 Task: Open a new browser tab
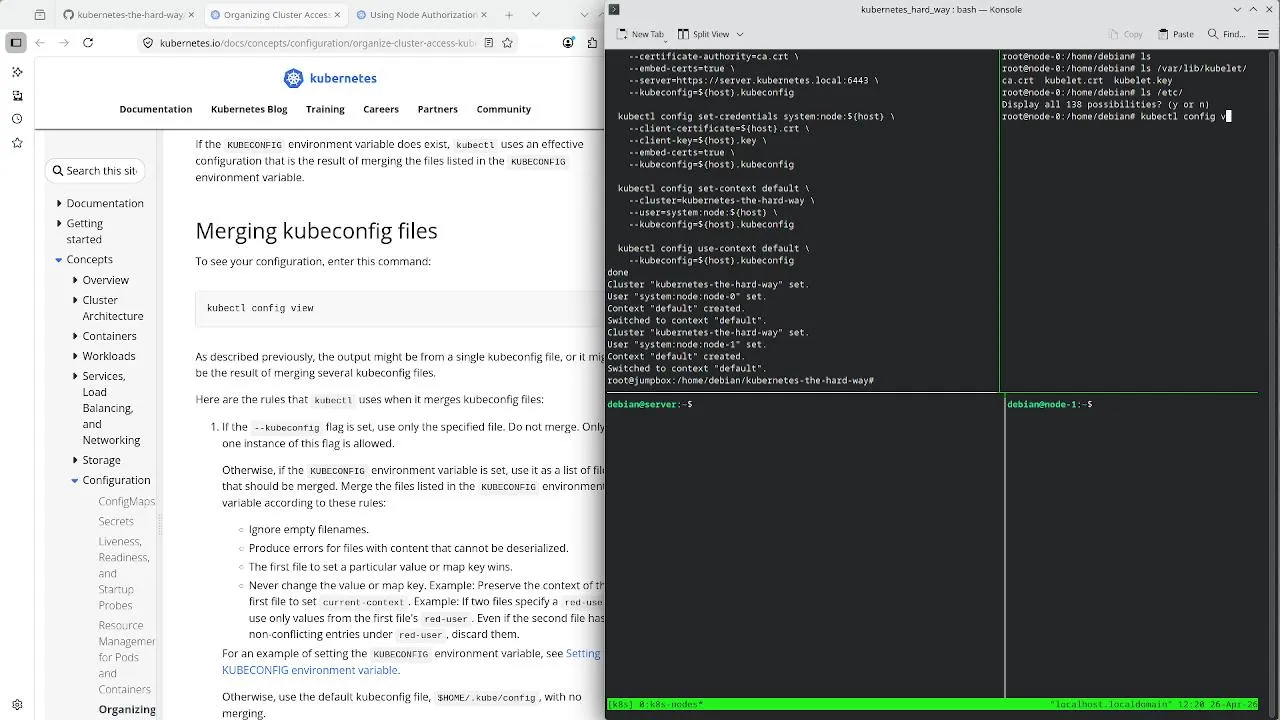(509, 15)
